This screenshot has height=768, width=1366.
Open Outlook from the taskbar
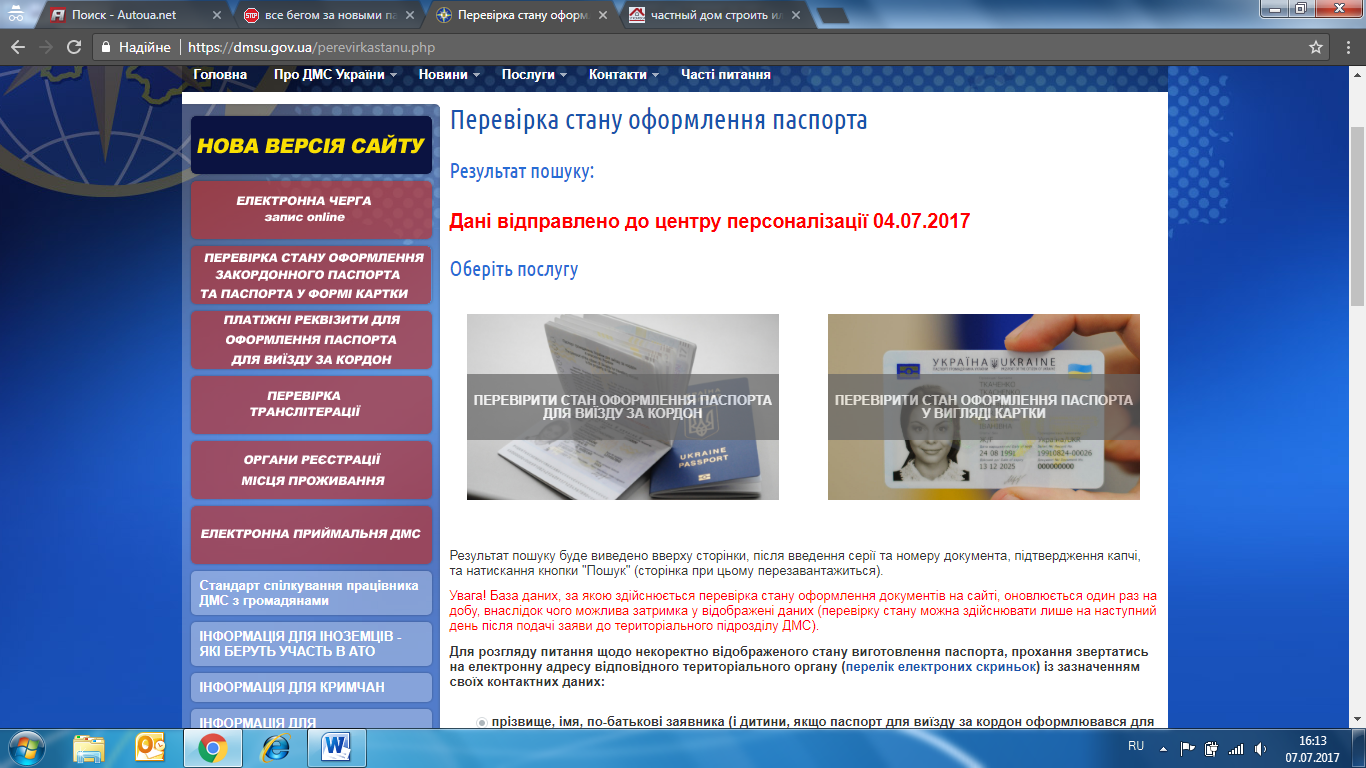[150, 748]
